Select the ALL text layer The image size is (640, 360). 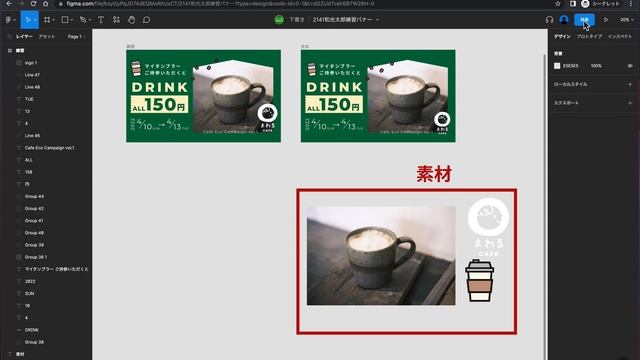pyautogui.click(x=28, y=160)
